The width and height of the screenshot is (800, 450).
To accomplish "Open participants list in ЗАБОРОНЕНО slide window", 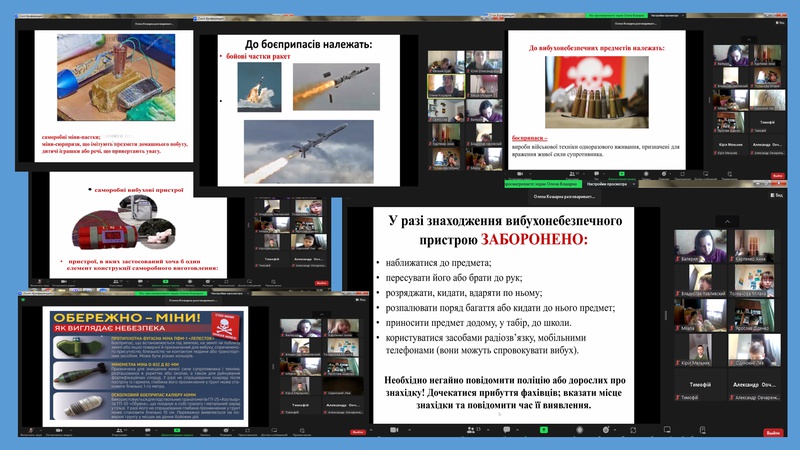I will coord(472,430).
